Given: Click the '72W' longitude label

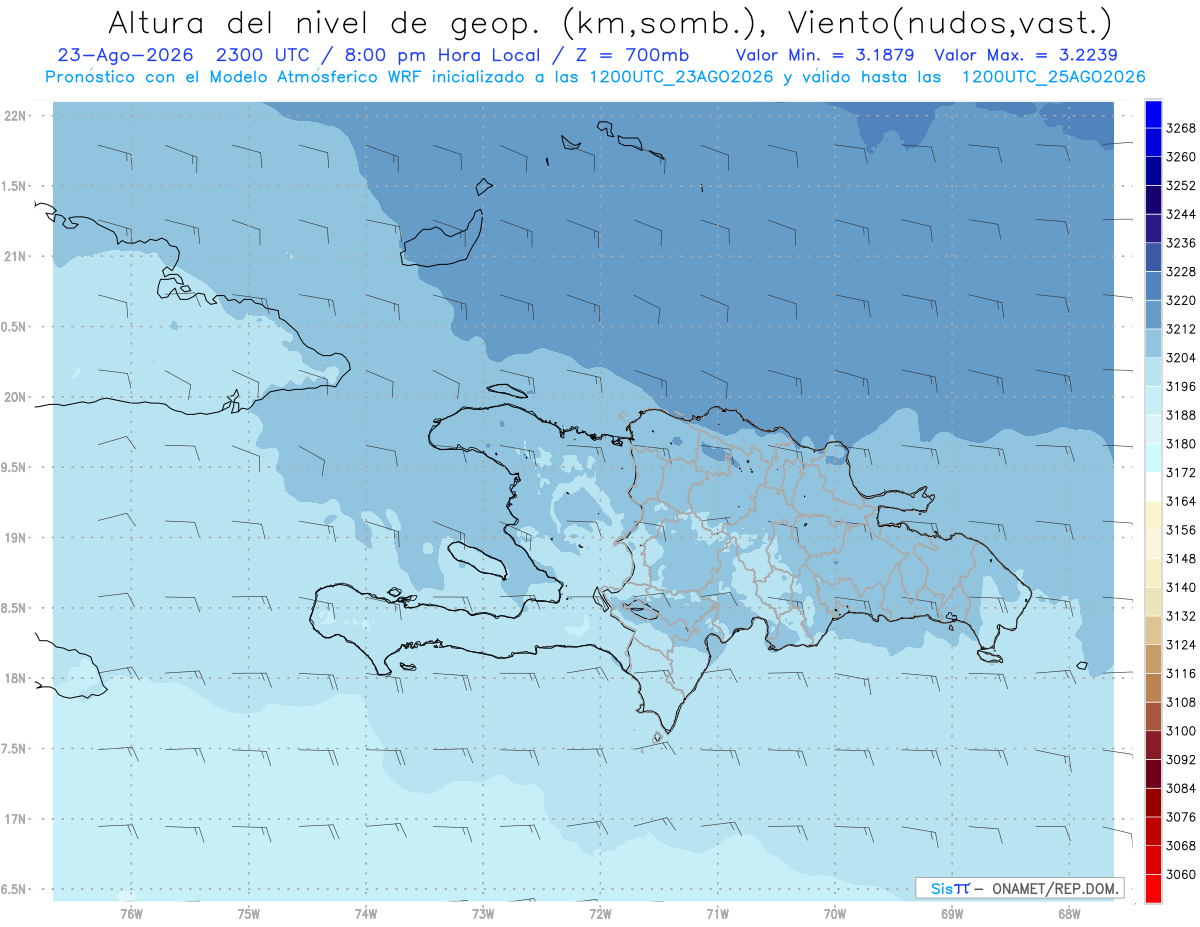Looking at the screenshot, I should [600, 914].
